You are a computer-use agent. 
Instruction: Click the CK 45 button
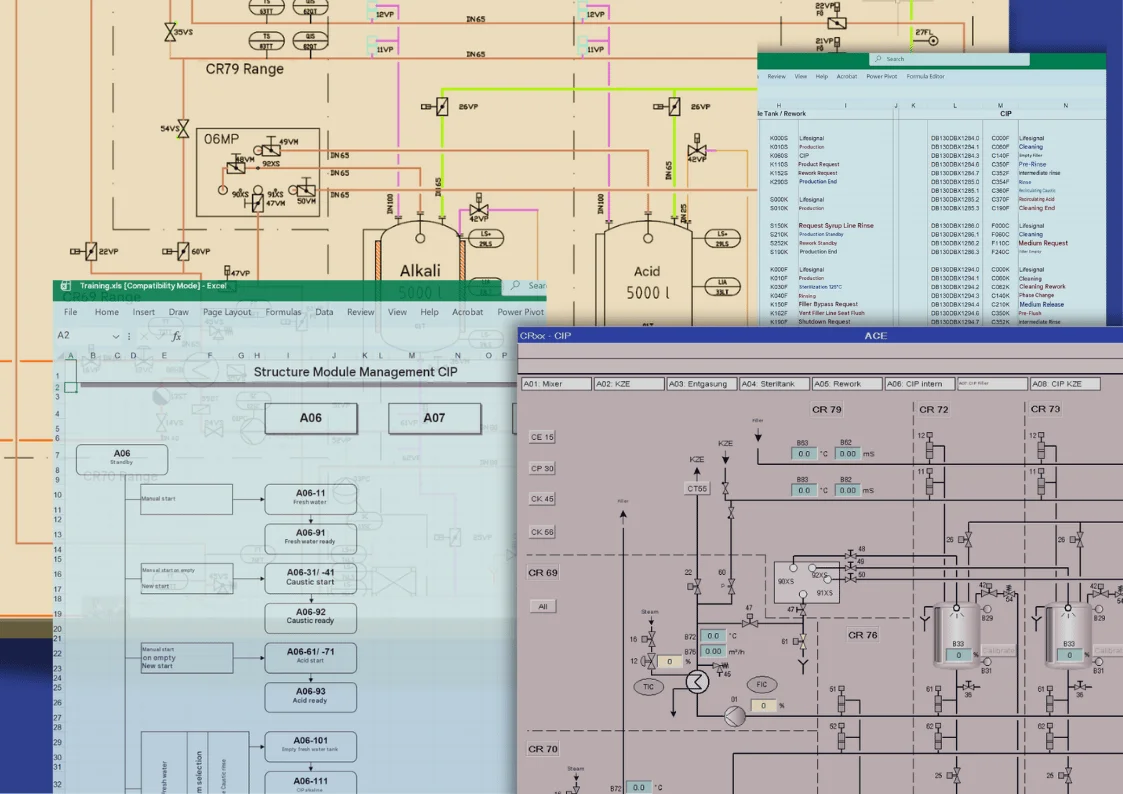(542, 499)
